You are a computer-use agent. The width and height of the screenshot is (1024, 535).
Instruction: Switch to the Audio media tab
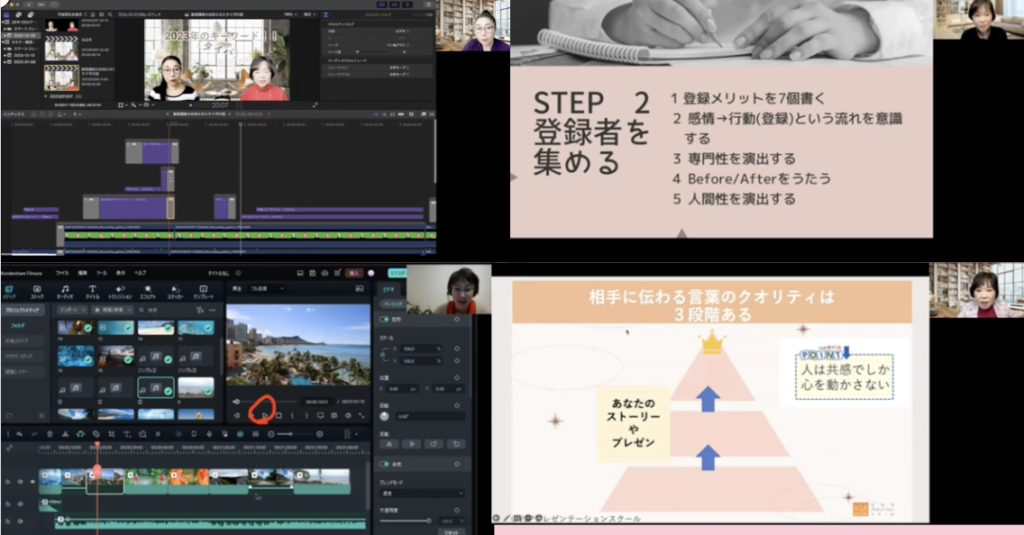tap(65, 292)
